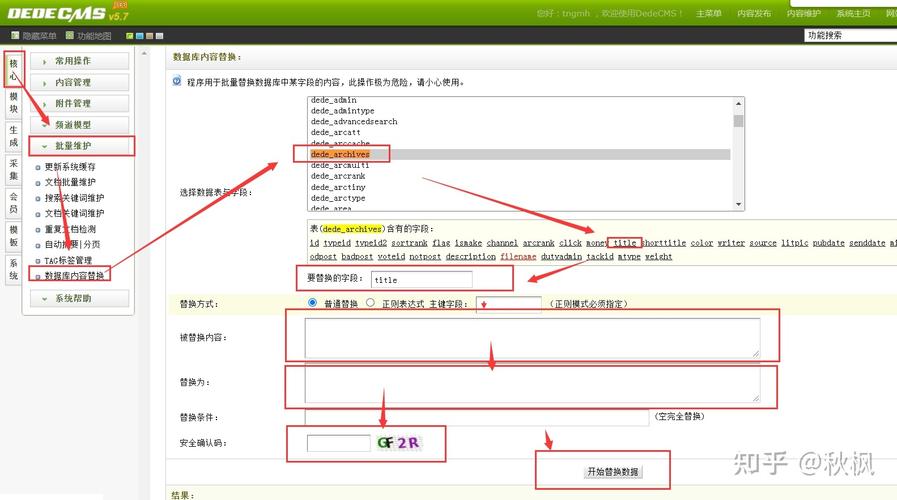The height and width of the screenshot is (500, 897).
Task: Click the blue info icon beside the warning
Action: pyautogui.click(x=177, y=81)
